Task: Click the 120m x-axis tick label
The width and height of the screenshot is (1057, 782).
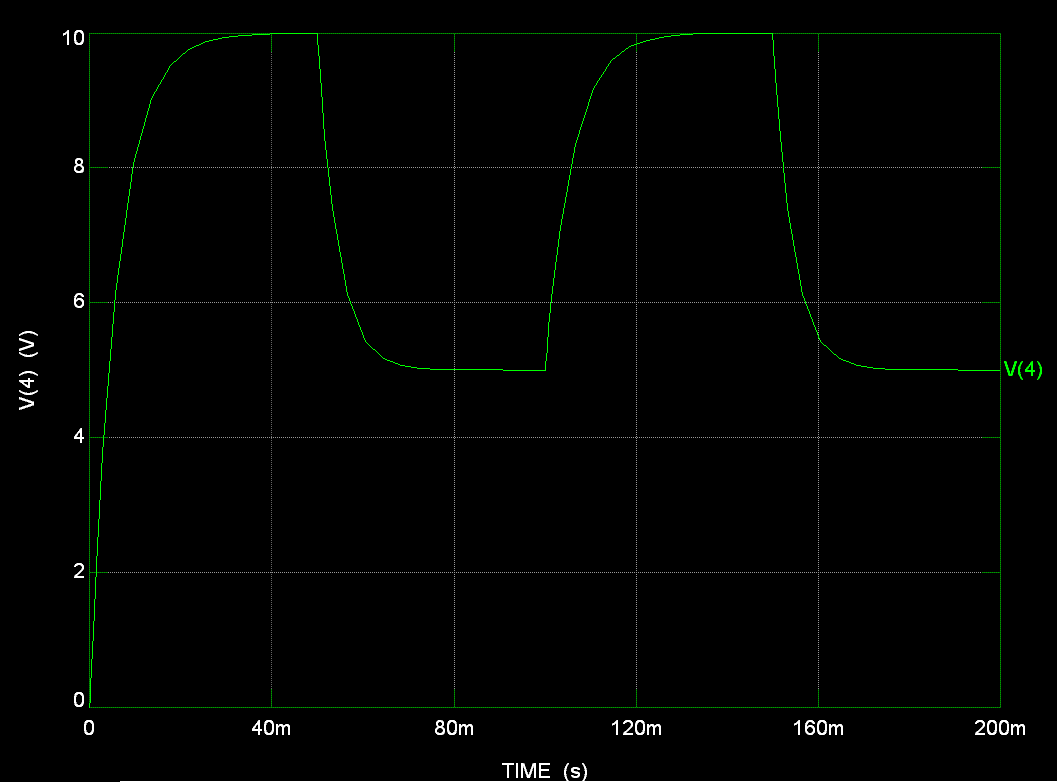Action: 636,728
